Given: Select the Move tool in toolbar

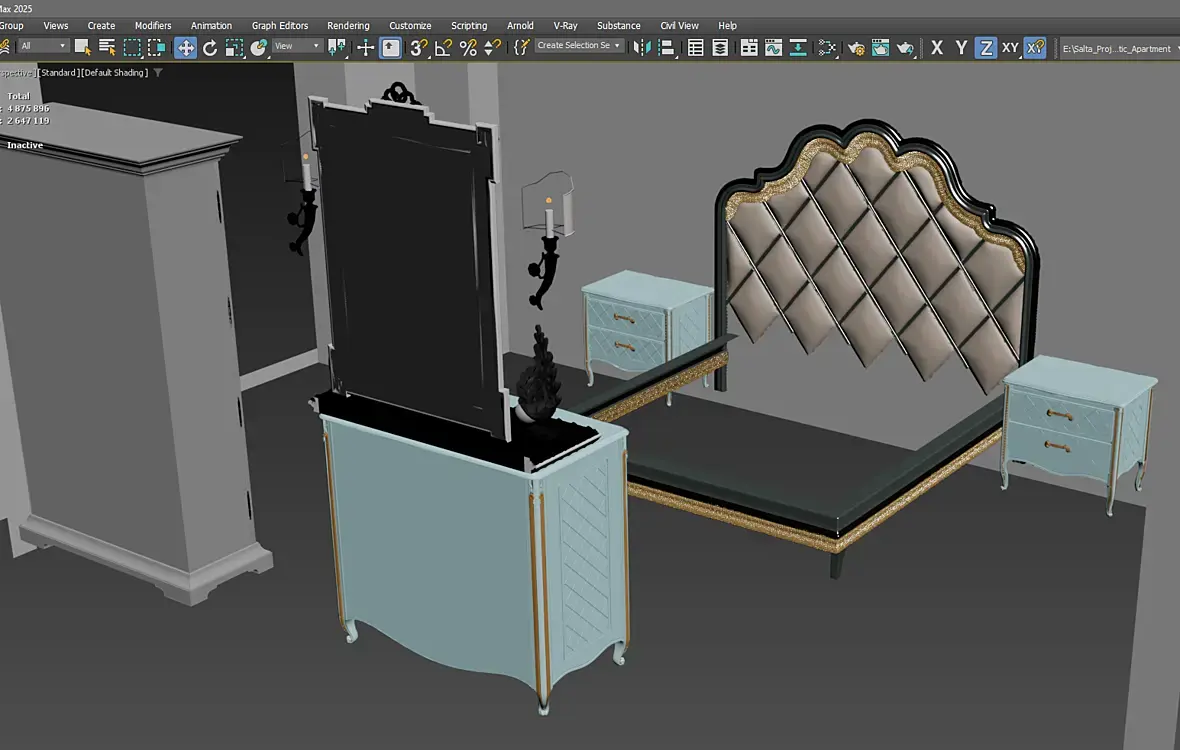Looking at the screenshot, I should [x=186, y=47].
